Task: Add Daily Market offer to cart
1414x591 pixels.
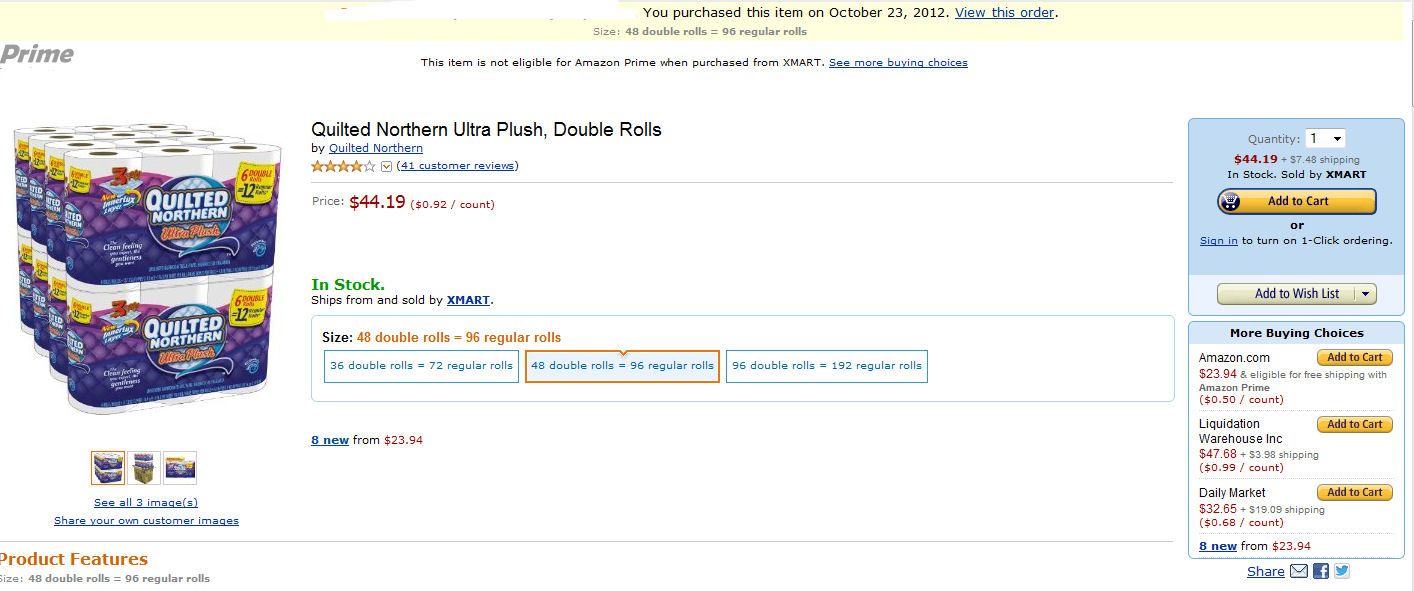Action: click(x=1354, y=492)
